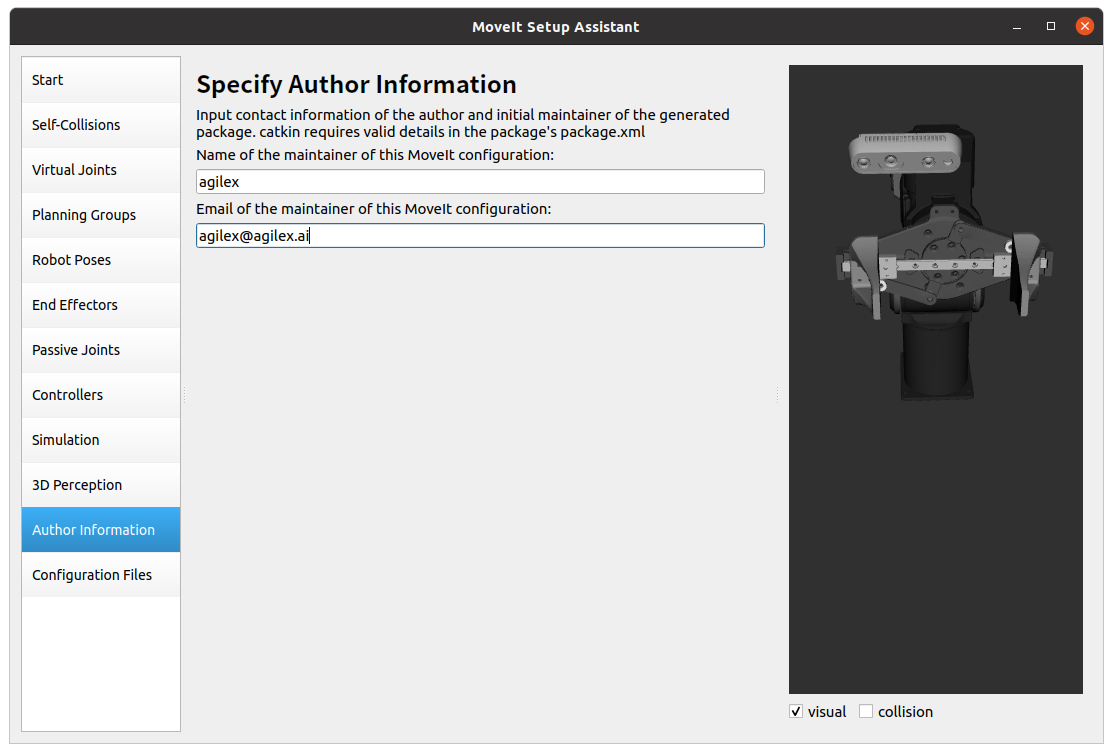
Task: Open the Simulation step
Action: (x=101, y=440)
